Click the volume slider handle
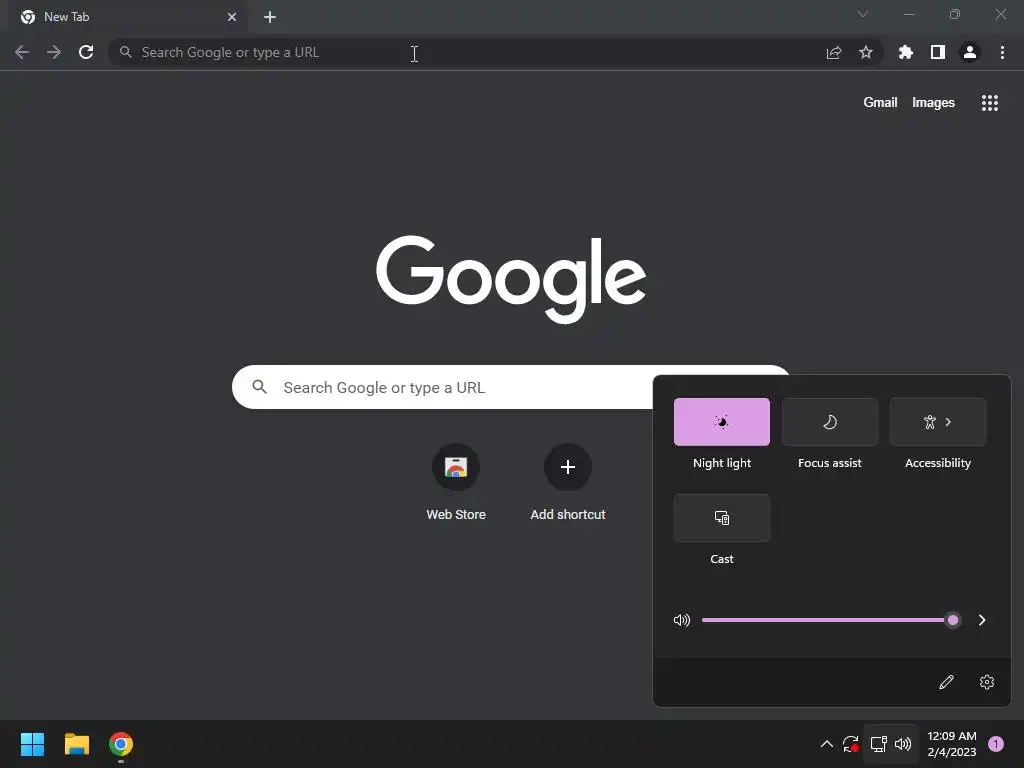The image size is (1024, 768). 953,620
